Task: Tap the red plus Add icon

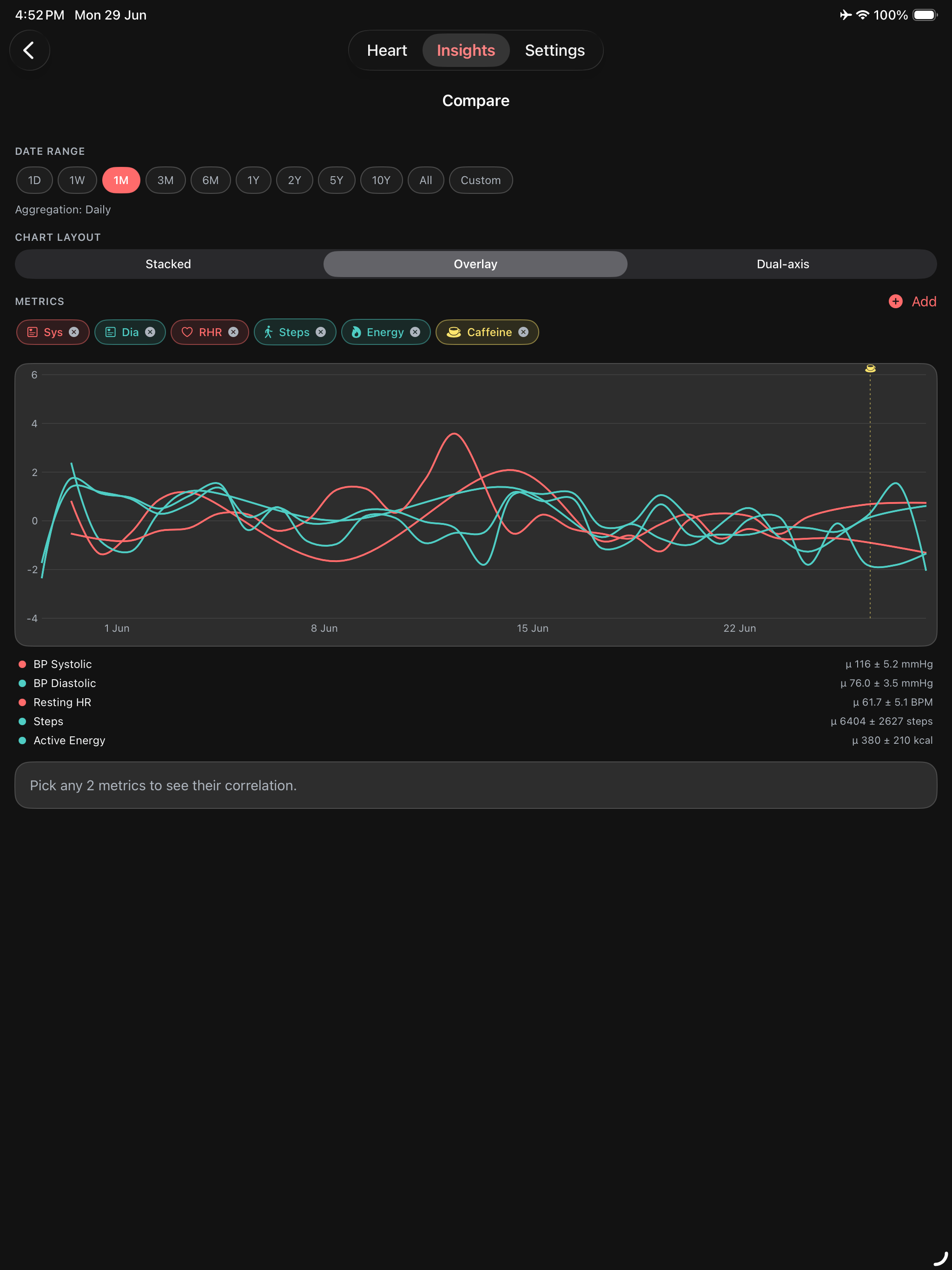Action: click(895, 301)
